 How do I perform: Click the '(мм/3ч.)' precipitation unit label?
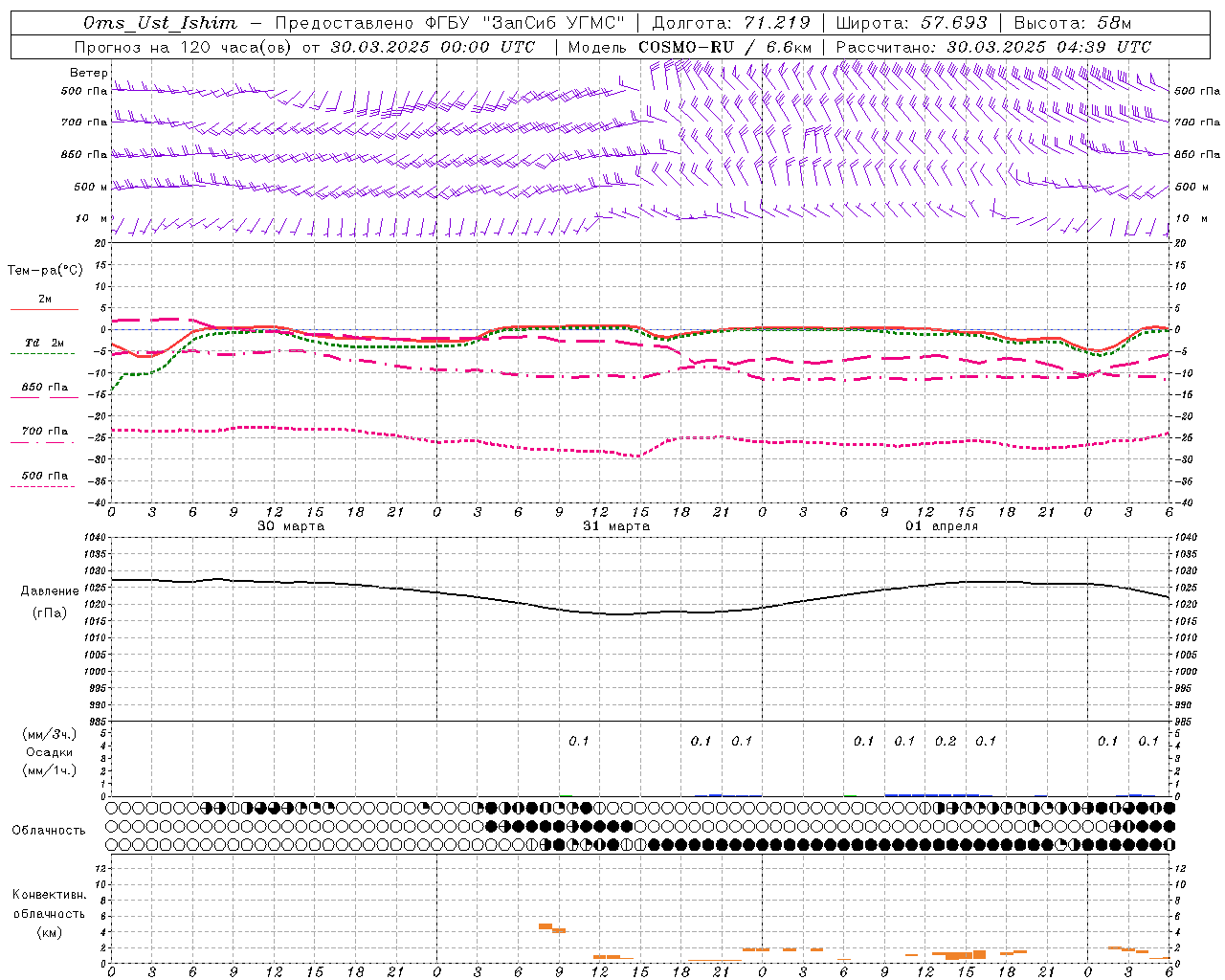(x=50, y=735)
